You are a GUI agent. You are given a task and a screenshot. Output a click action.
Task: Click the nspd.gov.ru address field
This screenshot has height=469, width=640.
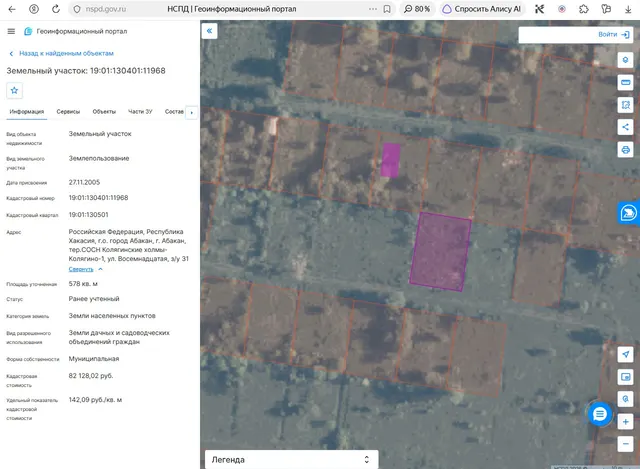(x=105, y=9)
